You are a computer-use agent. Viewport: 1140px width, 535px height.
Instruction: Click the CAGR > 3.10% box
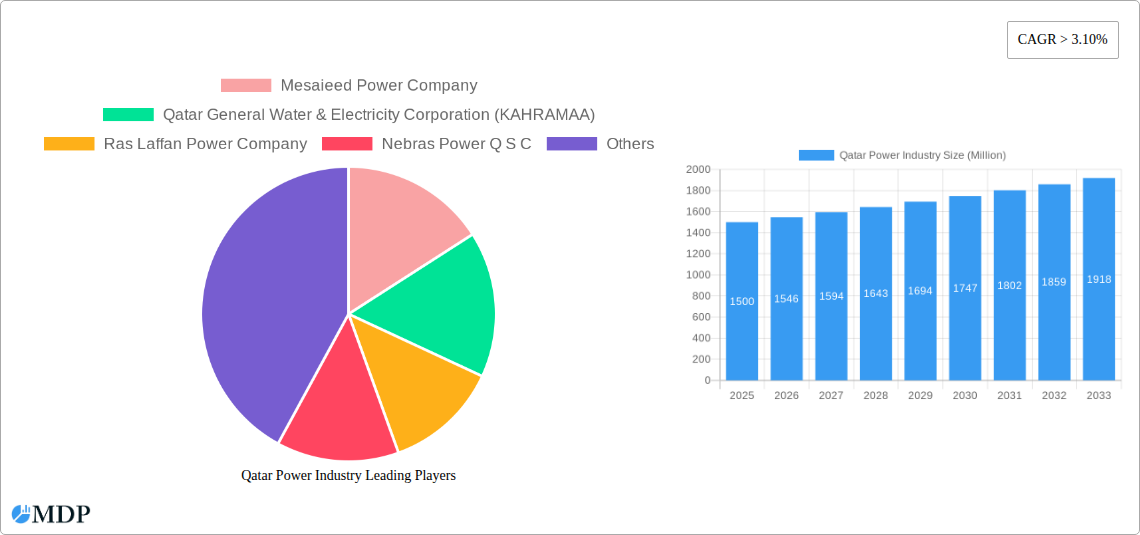pos(1062,40)
